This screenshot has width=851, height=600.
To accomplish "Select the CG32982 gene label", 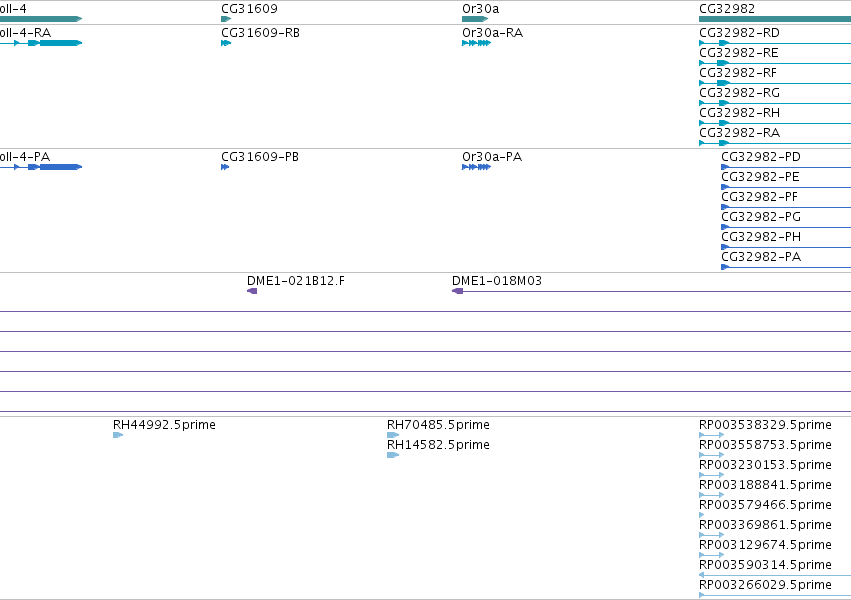I will [x=727, y=9].
